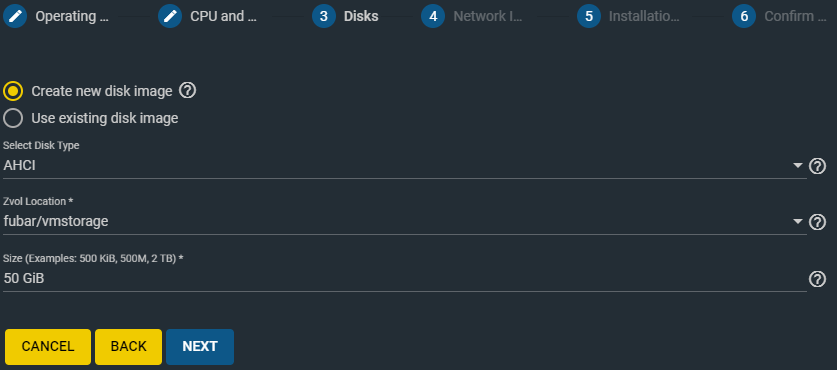
Task: Go to the Network Interface step label
Action: click(x=488, y=16)
